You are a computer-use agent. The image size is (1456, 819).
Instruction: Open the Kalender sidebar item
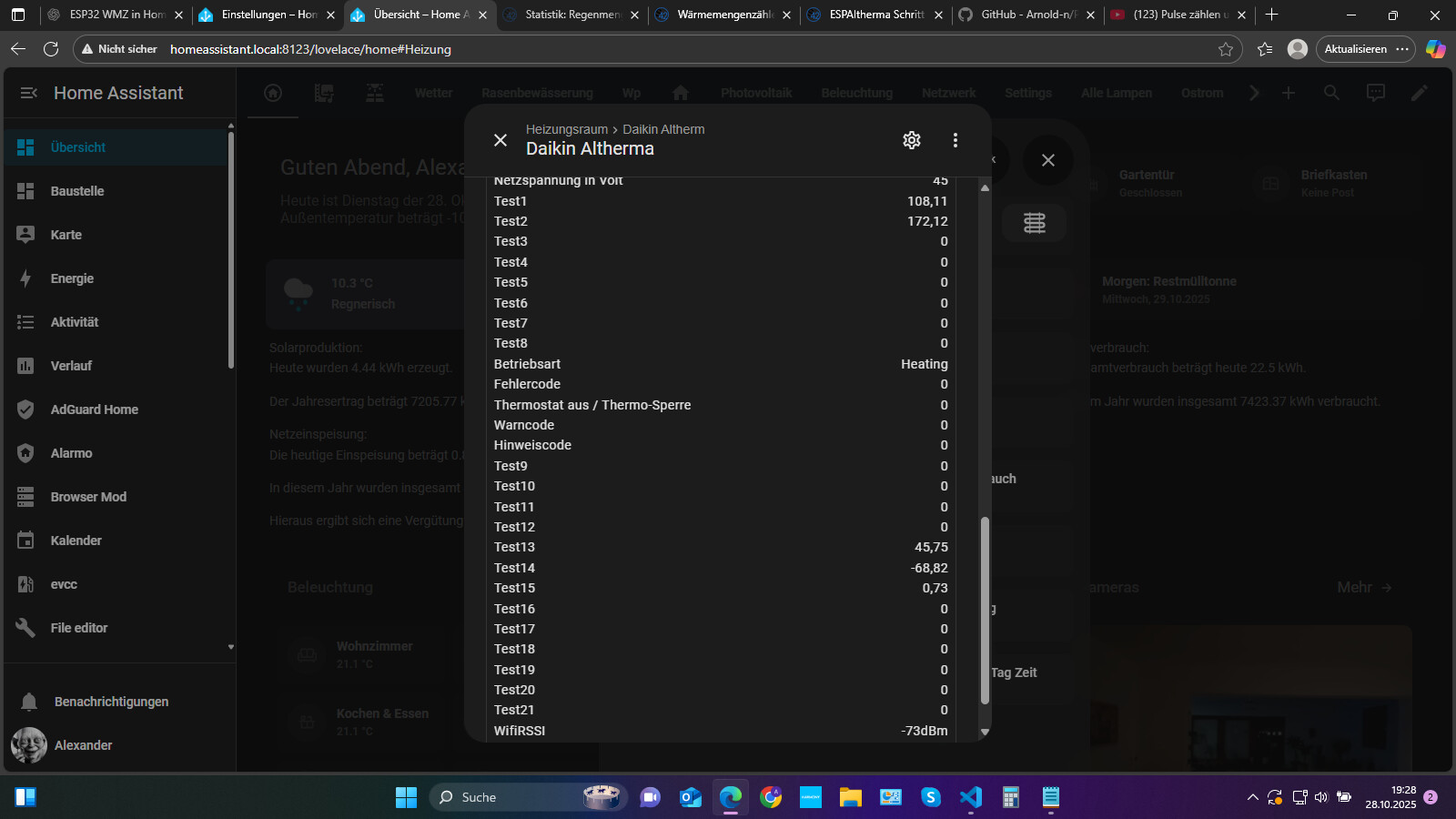pyautogui.click(x=76, y=541)
